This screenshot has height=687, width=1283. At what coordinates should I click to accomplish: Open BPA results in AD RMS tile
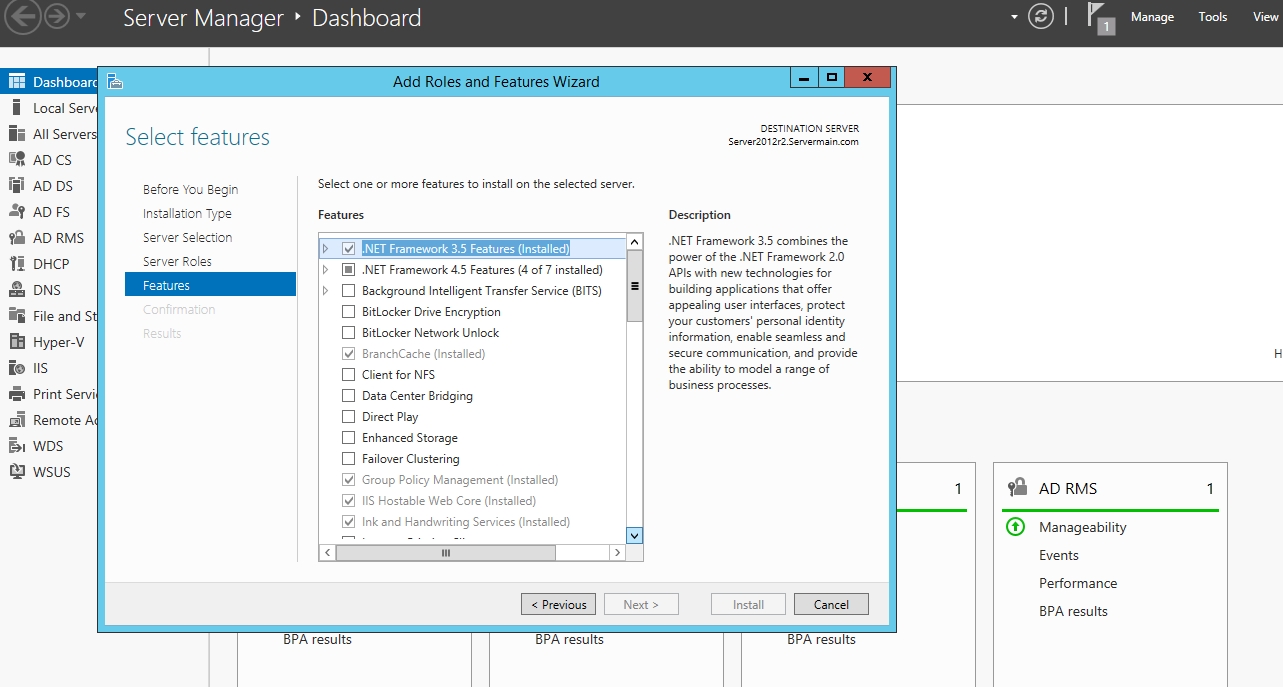tap(1073, 611)
